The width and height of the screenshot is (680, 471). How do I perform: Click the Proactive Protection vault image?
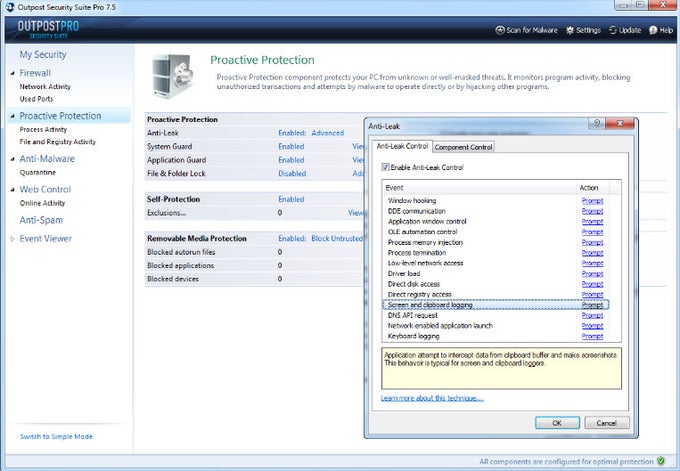tap(173, 76)
